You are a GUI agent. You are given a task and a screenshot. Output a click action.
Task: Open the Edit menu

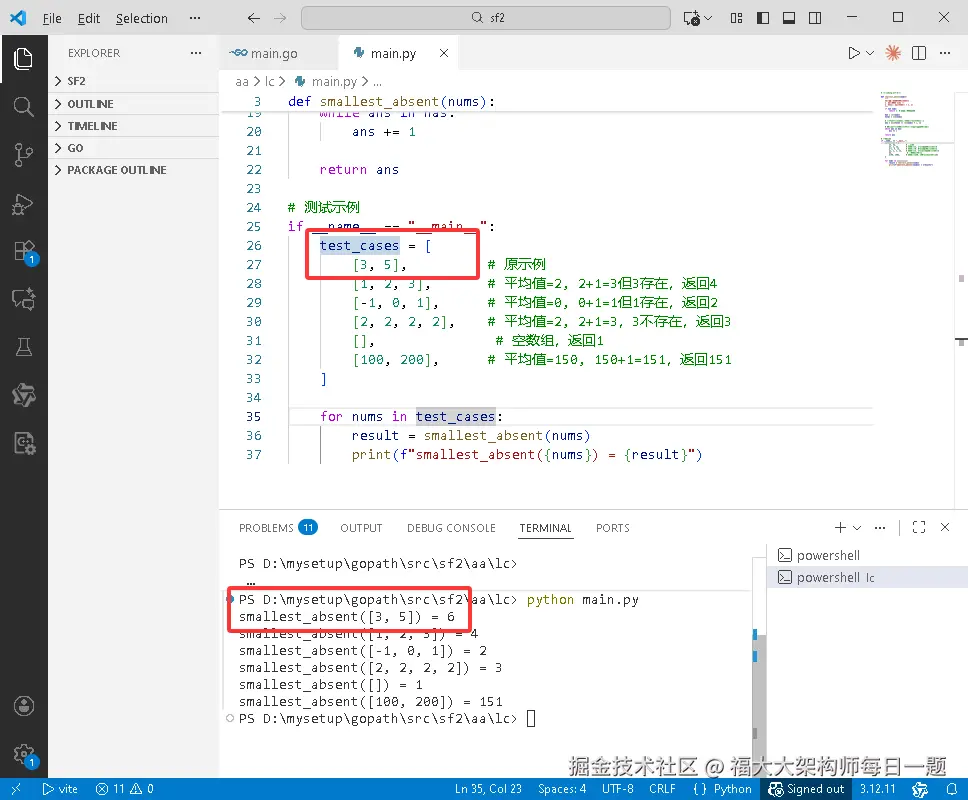pyautogui.click(x=89, y=19)
